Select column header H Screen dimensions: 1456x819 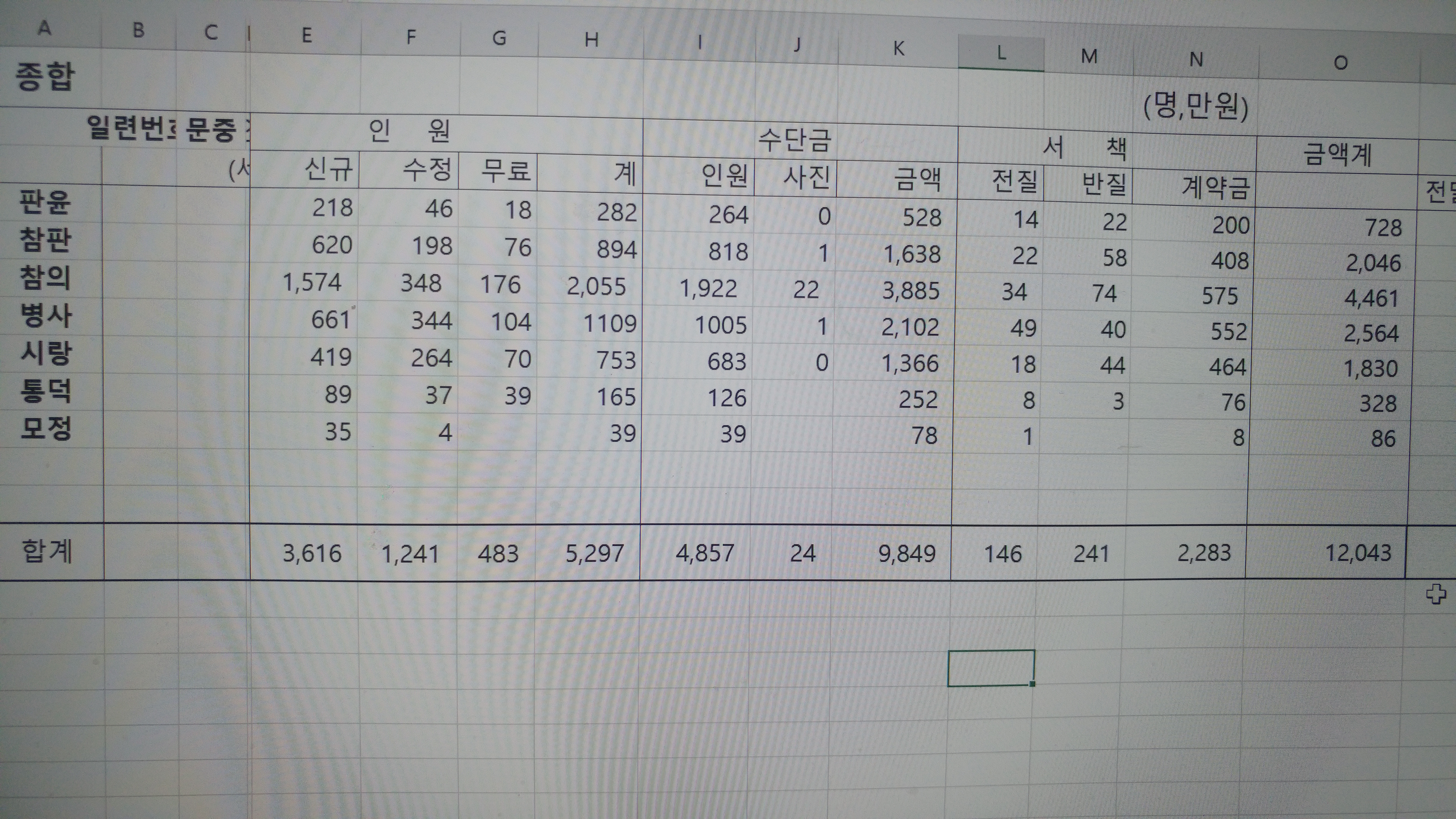pos(591,40)
